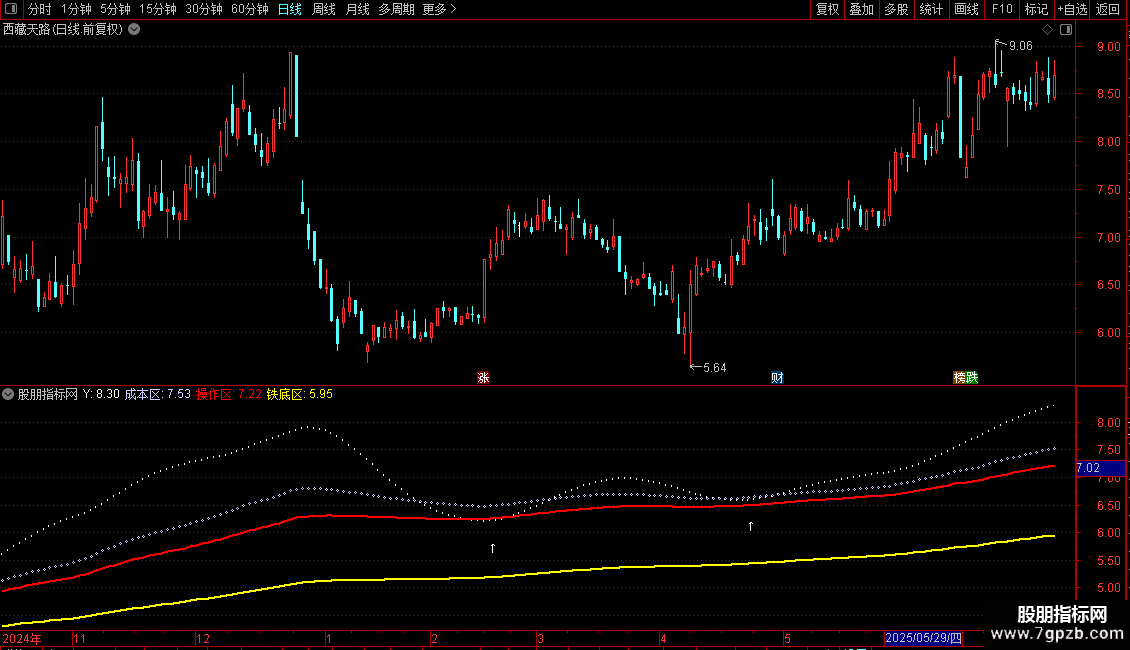Switch to 分时 intraday view
Image resolution: width=1130 pixels, height=650 pixels.
click(x=40, y=9)
